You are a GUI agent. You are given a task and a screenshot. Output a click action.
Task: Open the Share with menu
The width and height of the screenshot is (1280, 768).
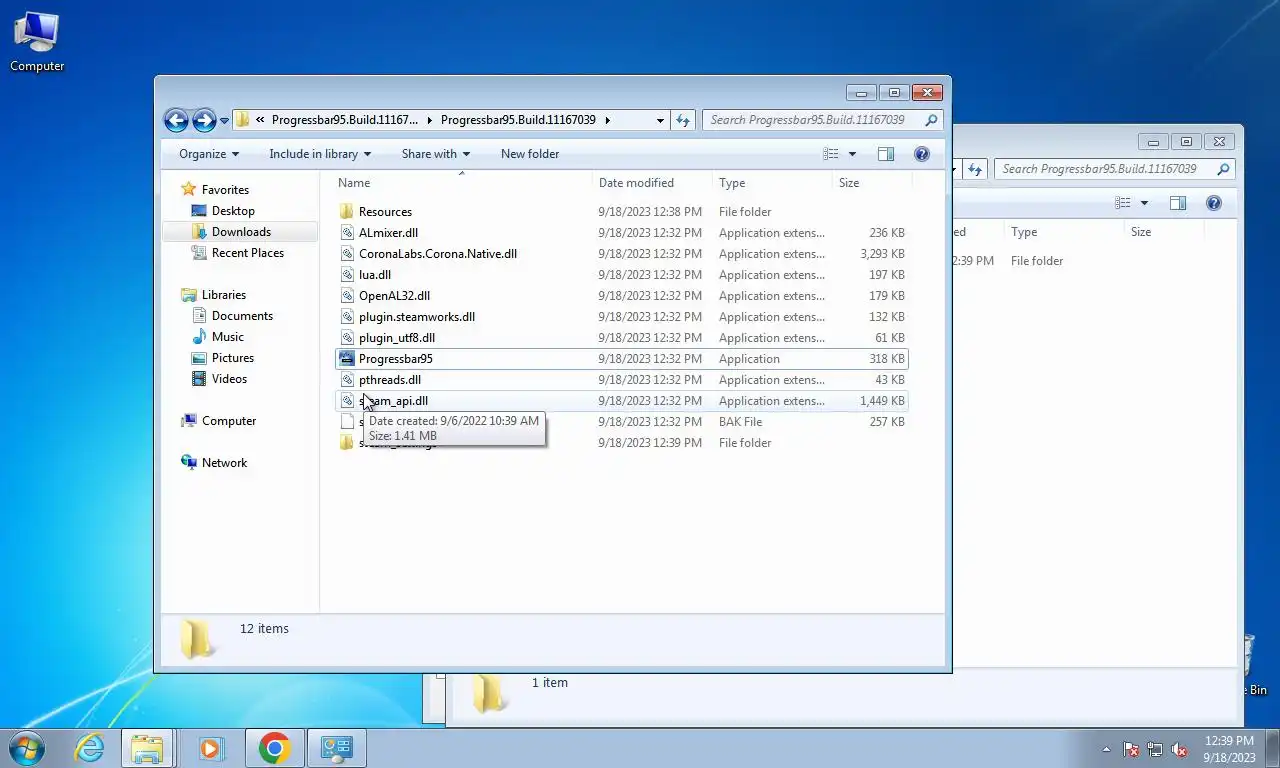tap(436, 154)
